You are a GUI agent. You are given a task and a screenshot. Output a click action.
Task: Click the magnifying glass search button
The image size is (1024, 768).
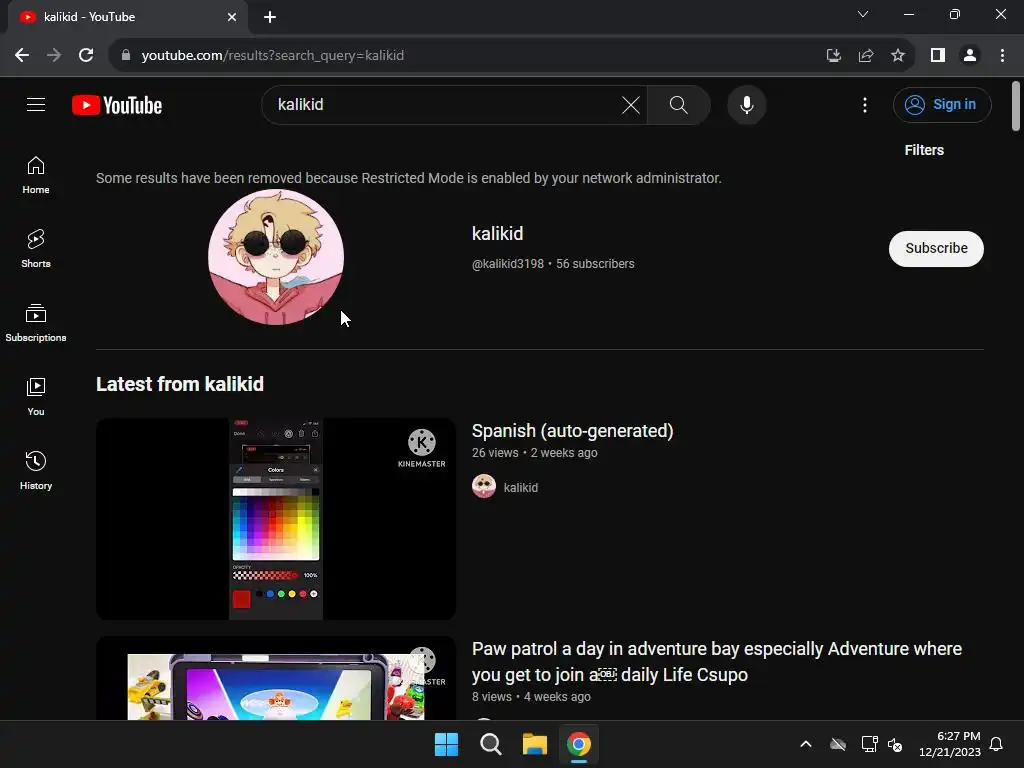click(679, 104)
